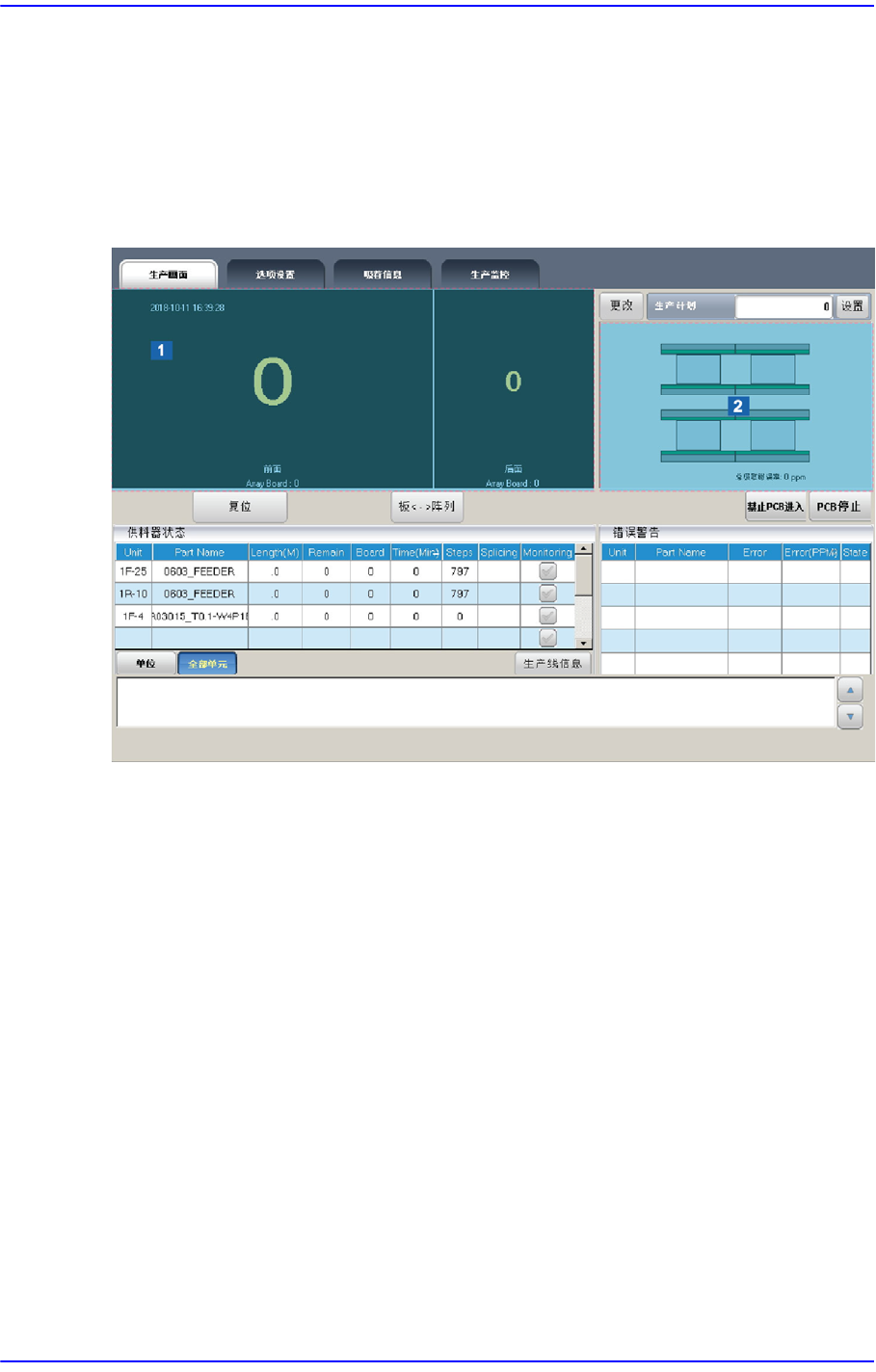Click the 板<->阵列 button

point(427,507)
